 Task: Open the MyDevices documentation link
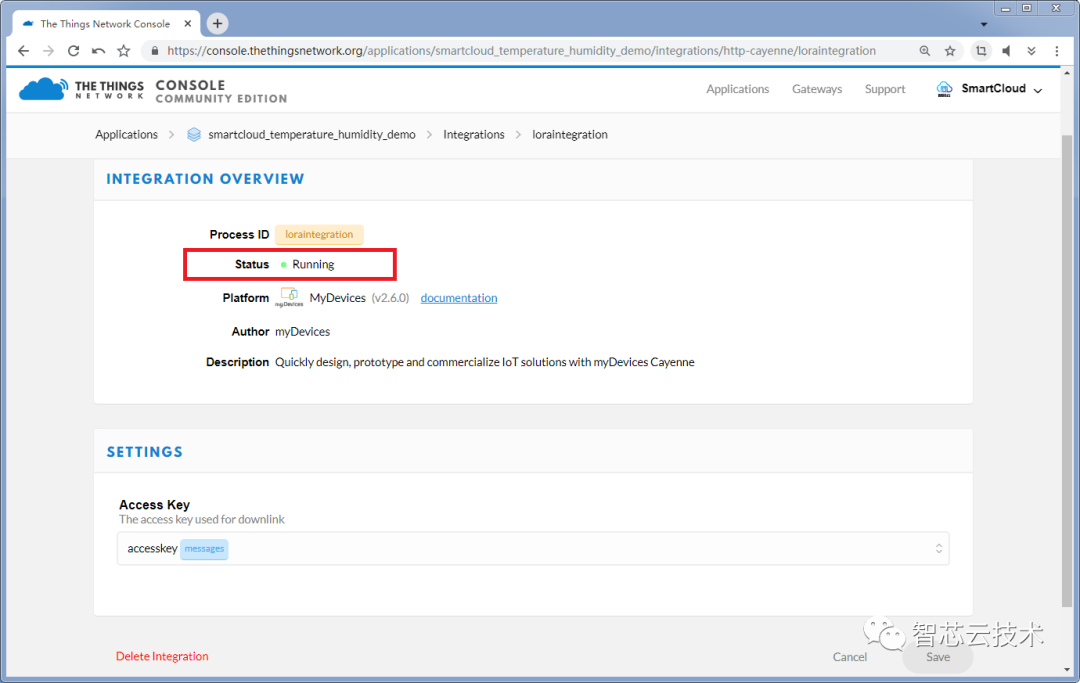459,297
